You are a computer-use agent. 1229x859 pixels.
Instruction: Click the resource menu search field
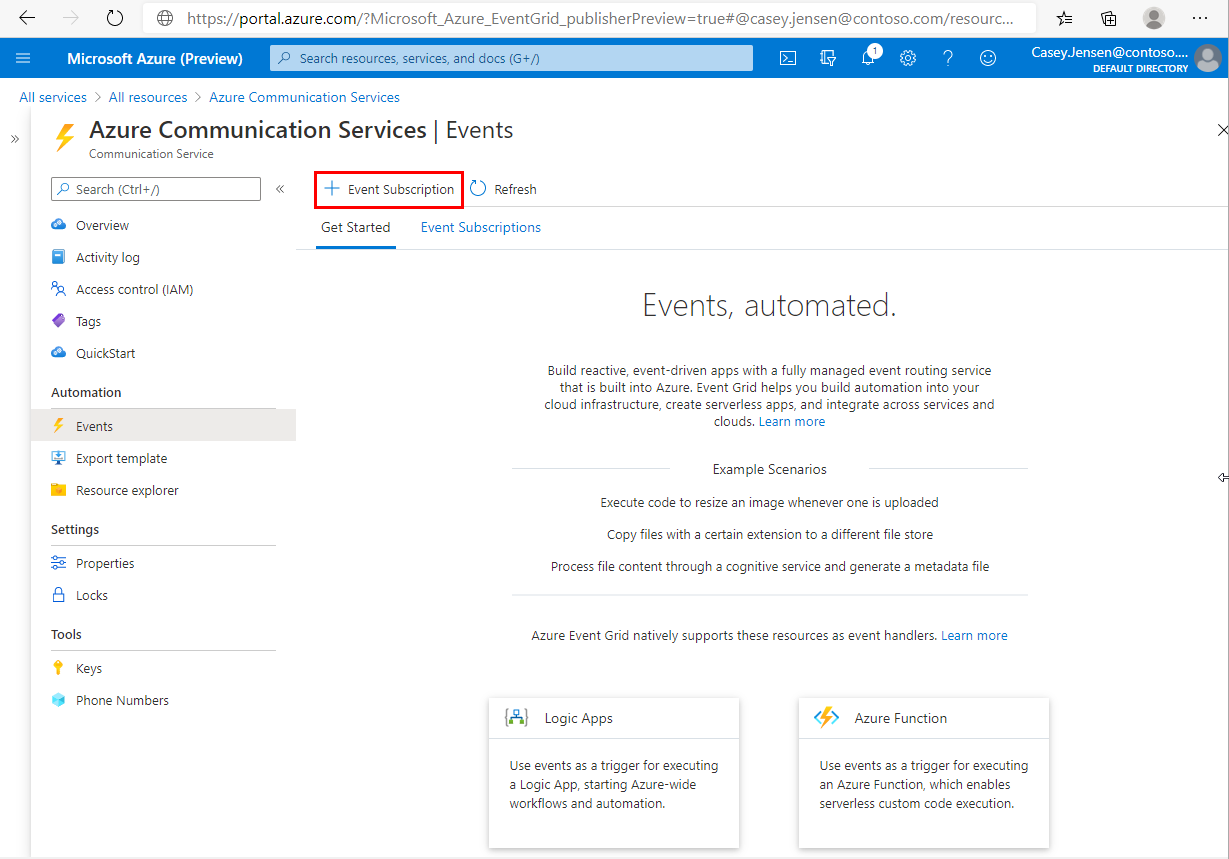click(x=155, y=188)
